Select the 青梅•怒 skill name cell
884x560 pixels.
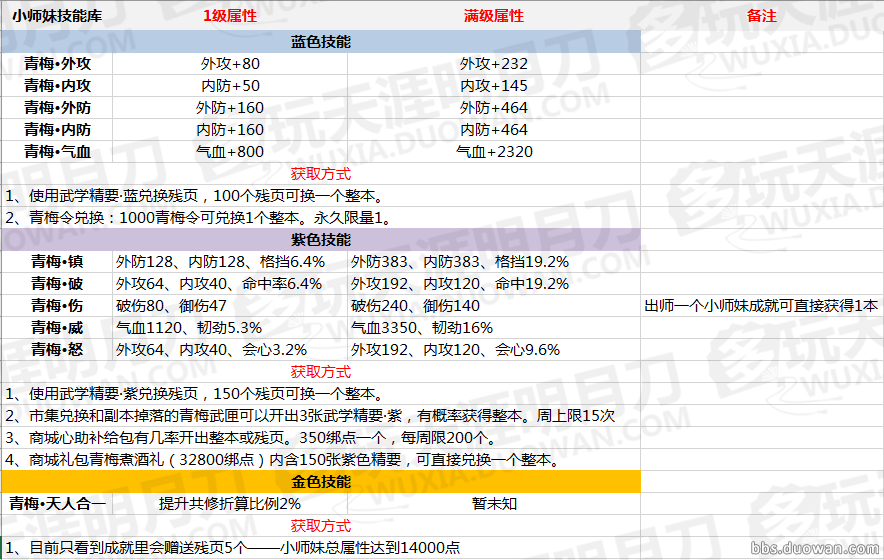57,350
